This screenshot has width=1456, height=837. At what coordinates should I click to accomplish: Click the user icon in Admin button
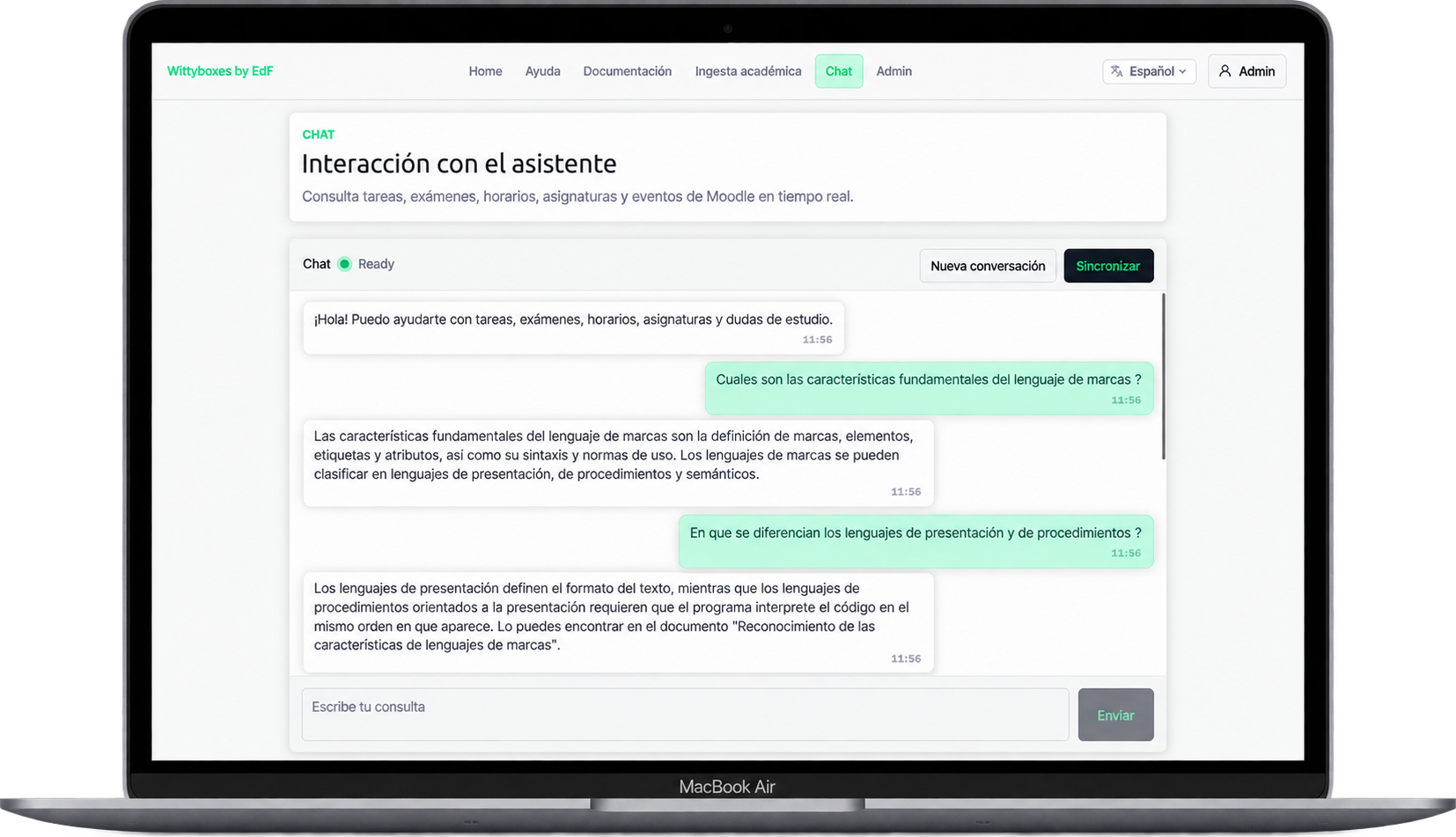[x=1224, y=71]
